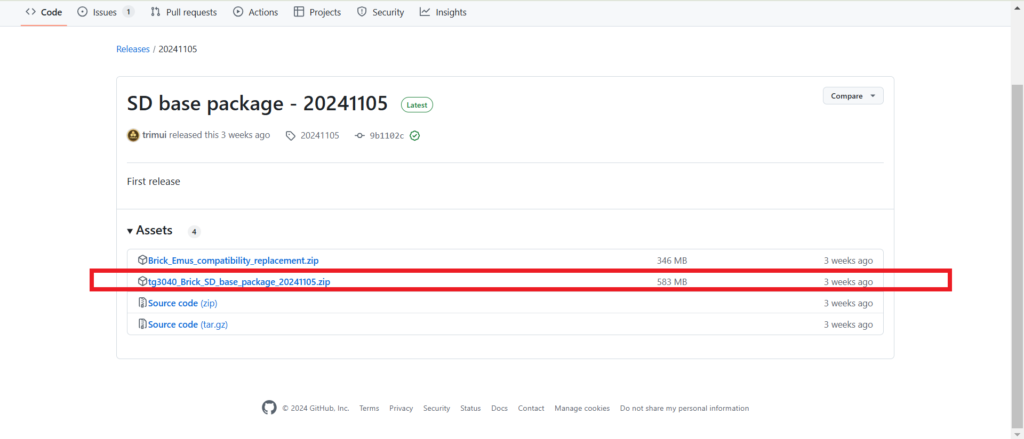This screenshot has height=439, width=1024.
Task: Download Source code (zip)
Action: (x=183, y=304)
